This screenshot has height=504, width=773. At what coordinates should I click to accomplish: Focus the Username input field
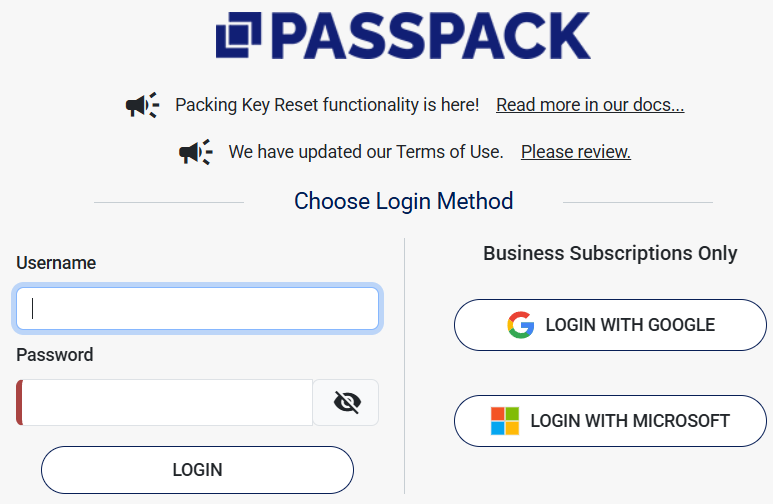pos(197,309)
